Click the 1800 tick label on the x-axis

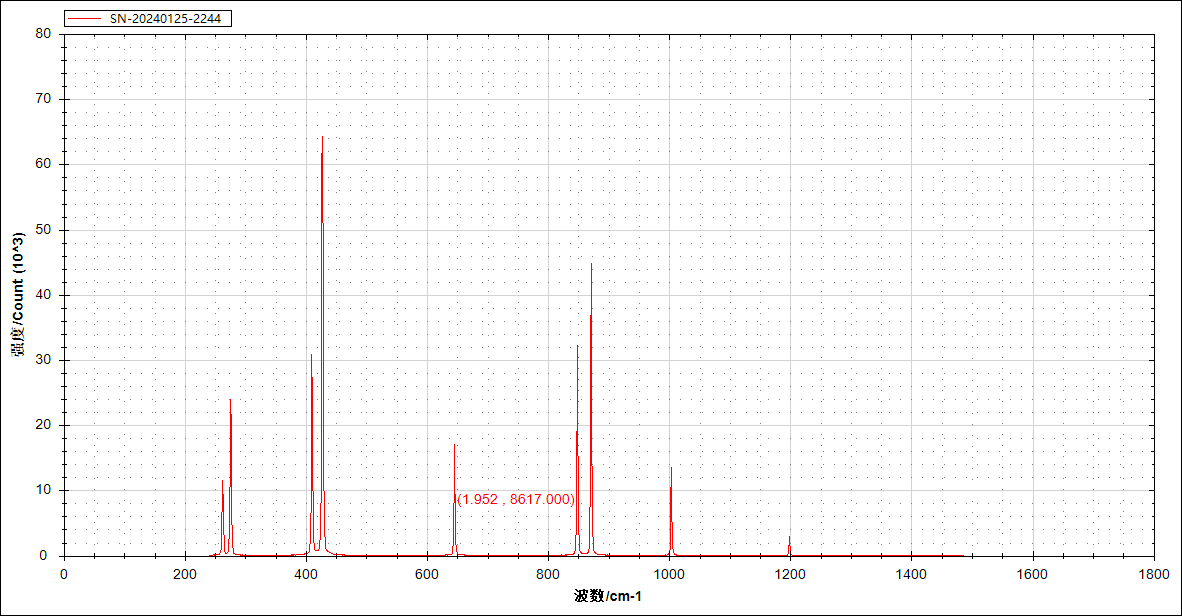pos(1152,572)
